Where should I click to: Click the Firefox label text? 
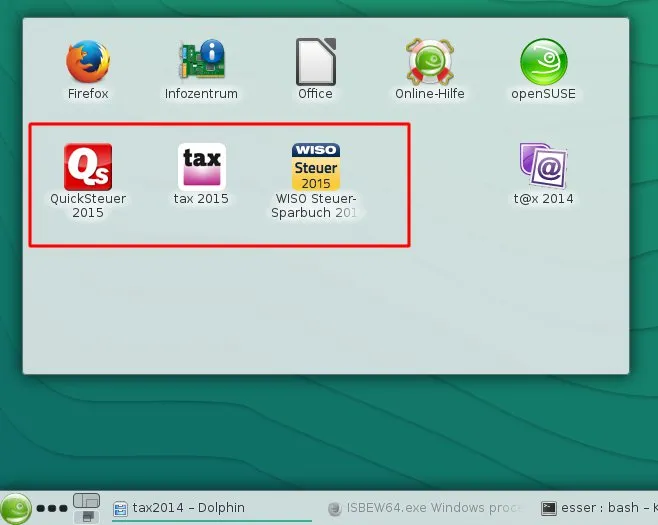pos(88,94)
